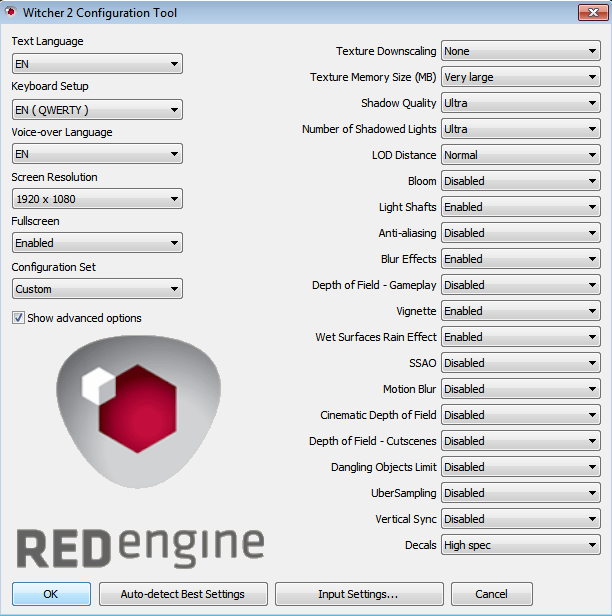Open the Decals dropdown
Image resolution: width=612 pixels, height=616 pixels.
[521, 544]
